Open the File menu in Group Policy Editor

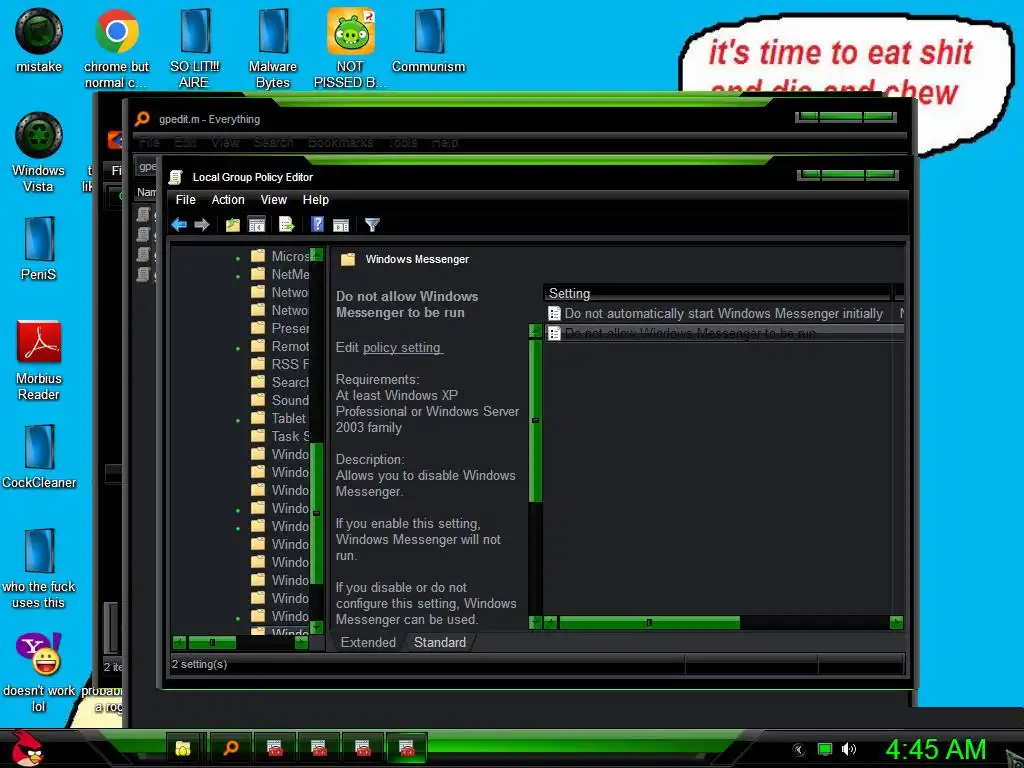click(x=185, y=200)
